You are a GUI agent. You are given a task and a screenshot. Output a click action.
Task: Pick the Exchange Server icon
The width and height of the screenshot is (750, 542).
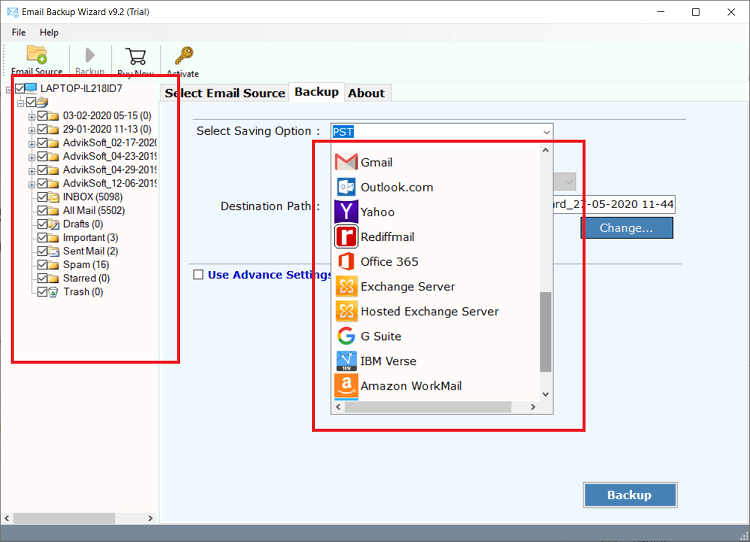click(x=346, y=287)
